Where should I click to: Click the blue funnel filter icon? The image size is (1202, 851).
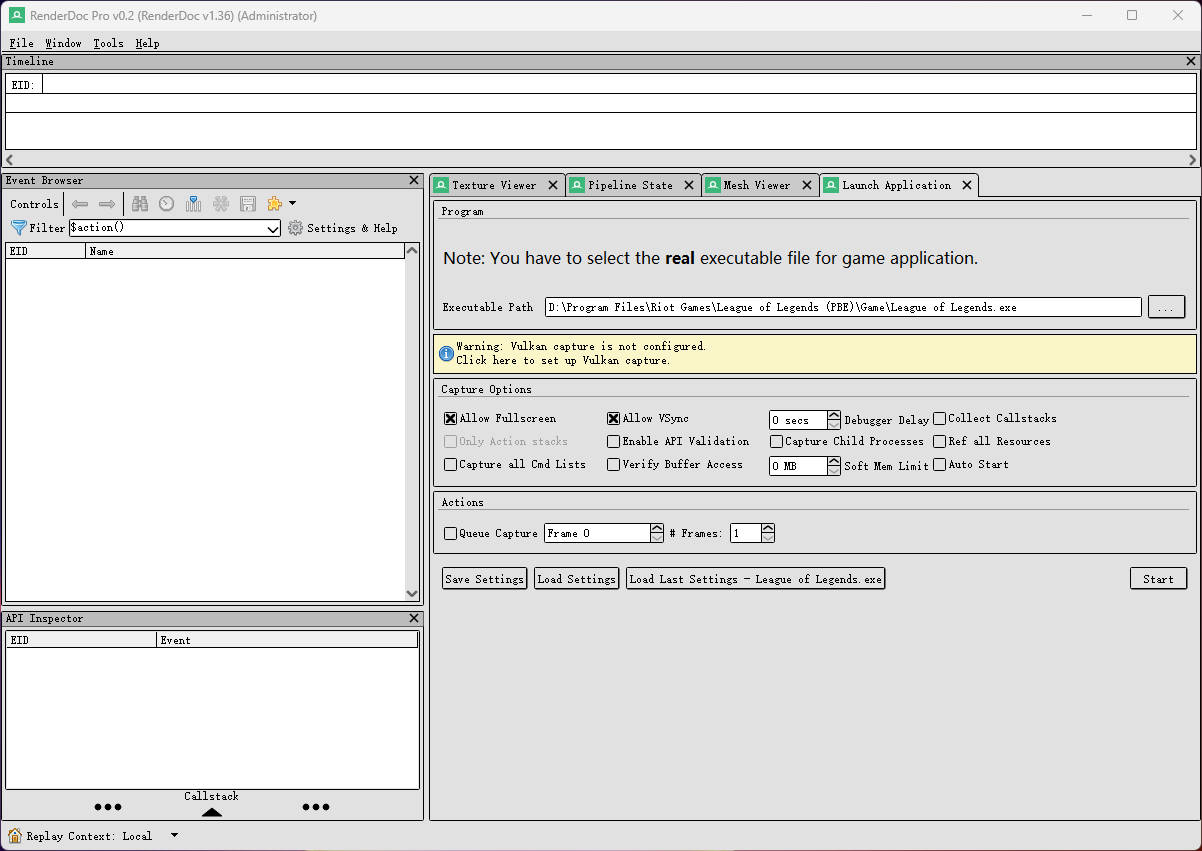18,228
